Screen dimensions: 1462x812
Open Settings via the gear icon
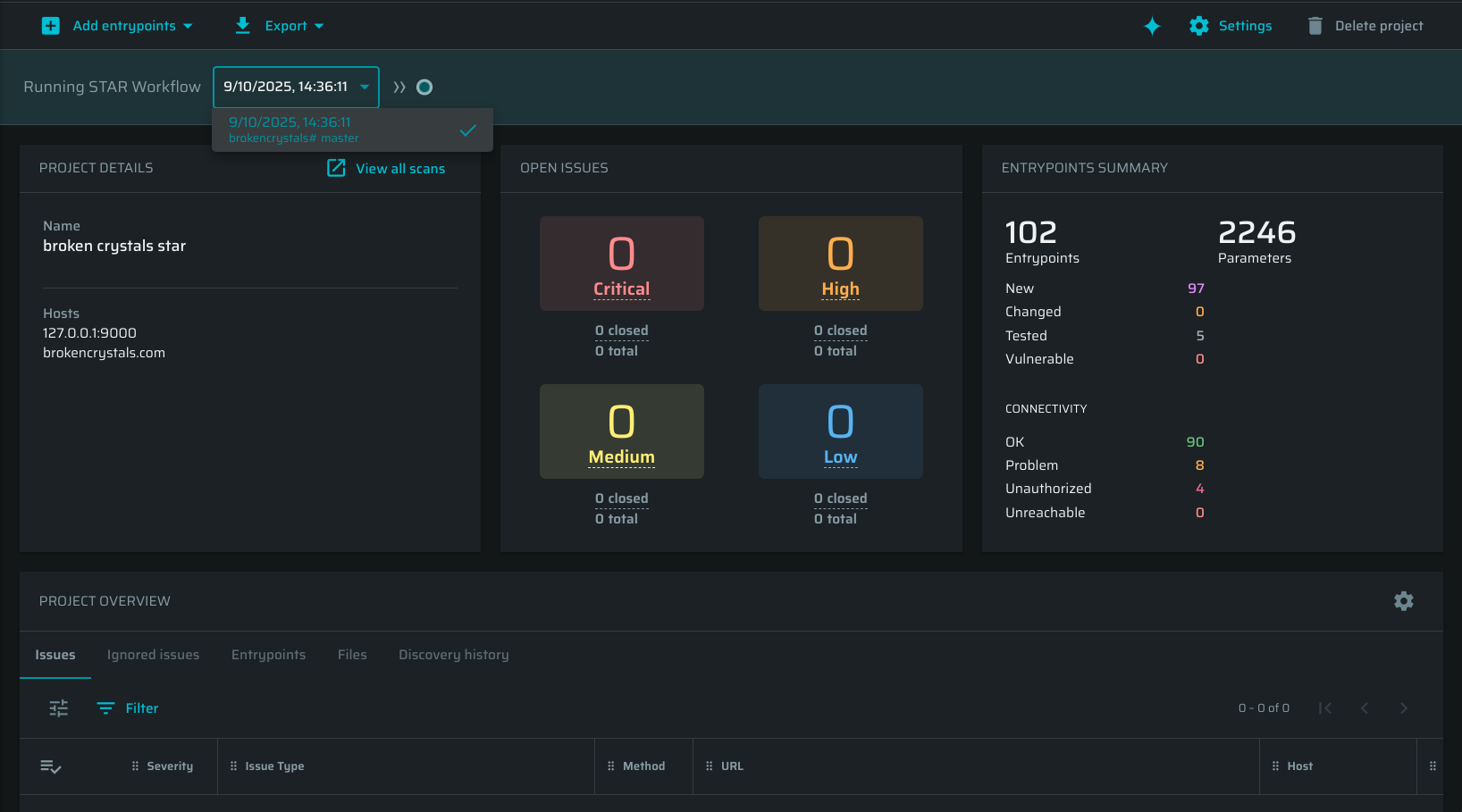[1199, 26]
